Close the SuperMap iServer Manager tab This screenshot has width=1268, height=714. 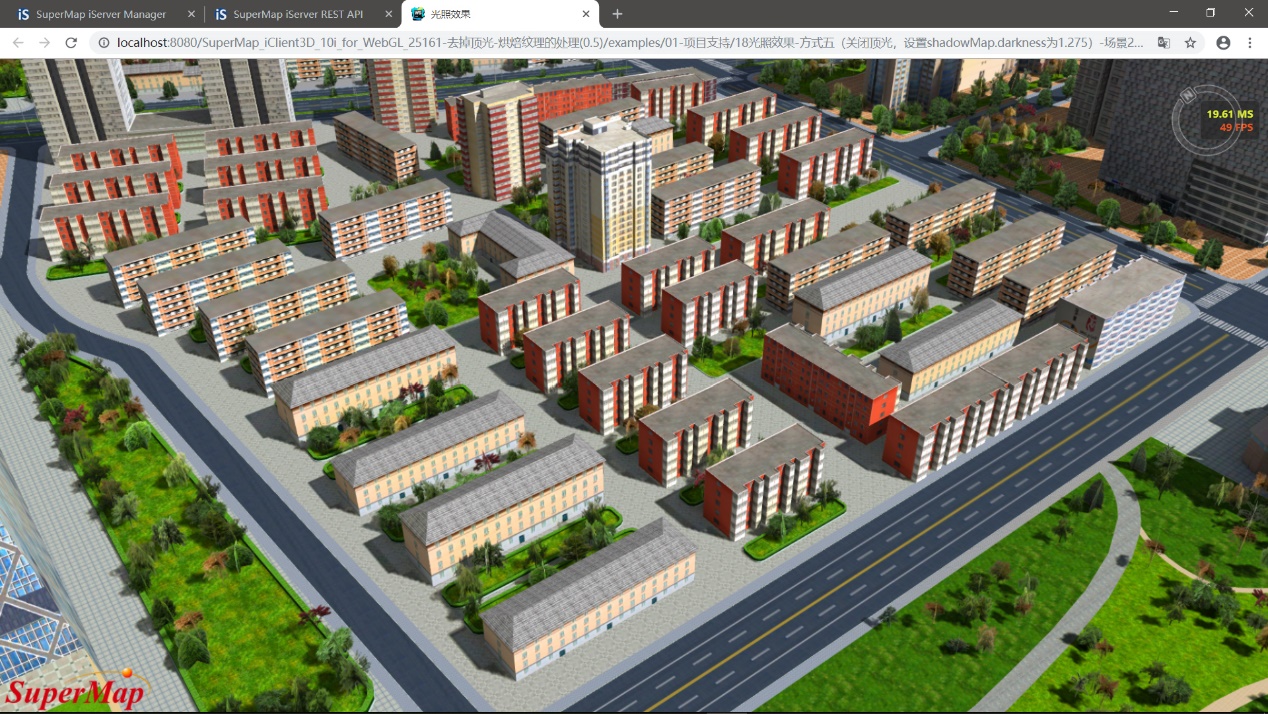pos(190,14)
